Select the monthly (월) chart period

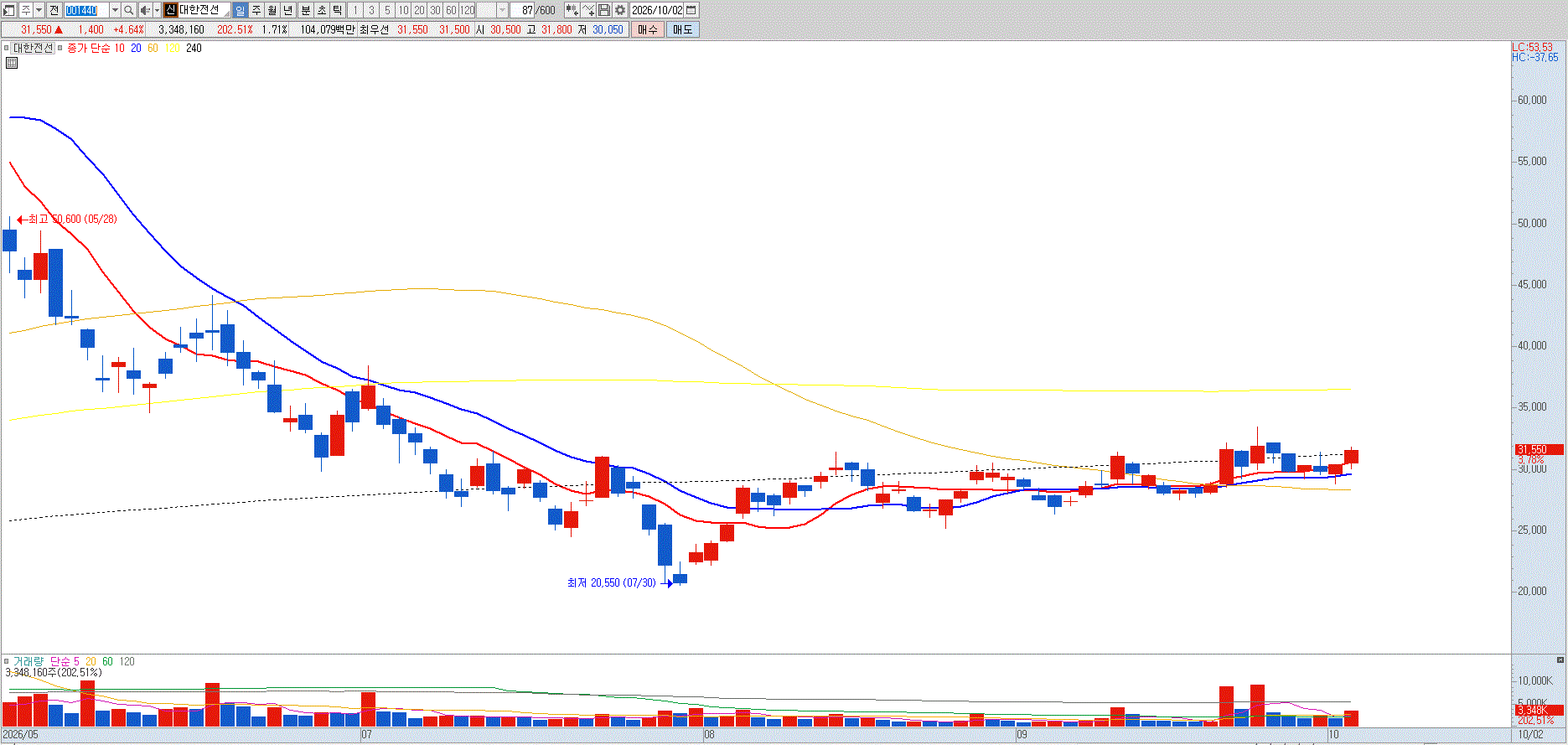point(272,10)
